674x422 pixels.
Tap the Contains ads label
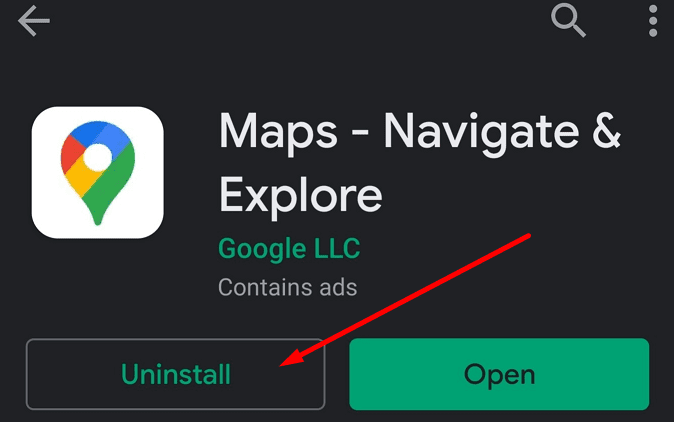(x=288, y=287)
